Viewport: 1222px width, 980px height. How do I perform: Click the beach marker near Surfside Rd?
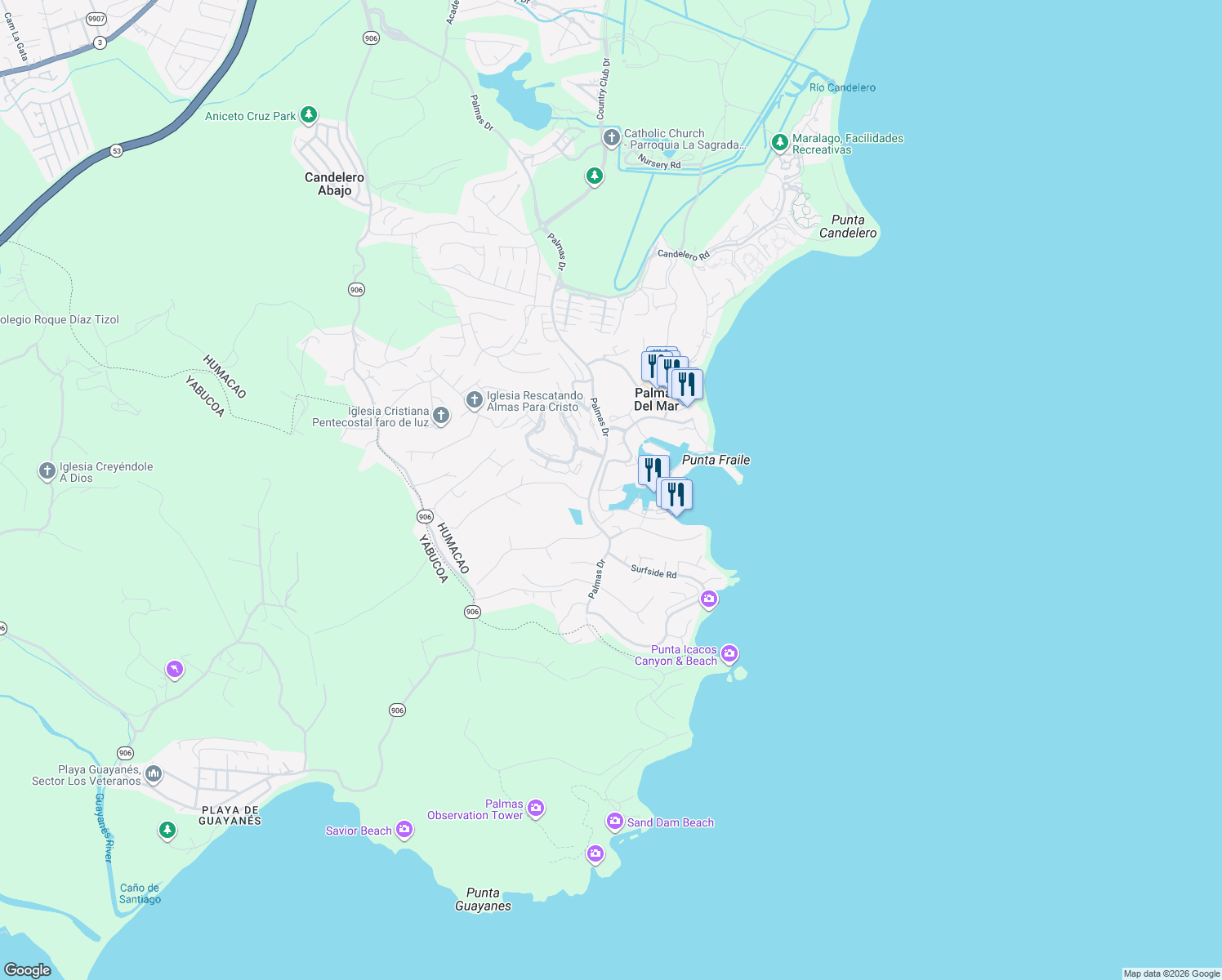(707, 599)
